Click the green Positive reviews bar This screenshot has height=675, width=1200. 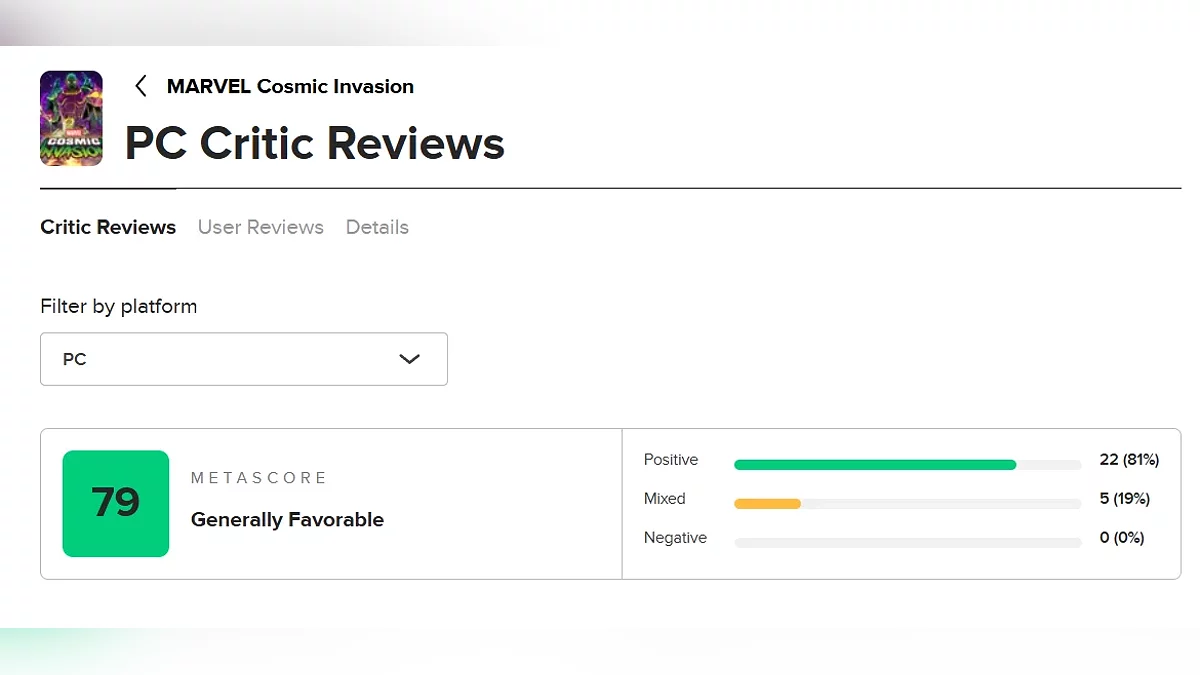[875, 465]
